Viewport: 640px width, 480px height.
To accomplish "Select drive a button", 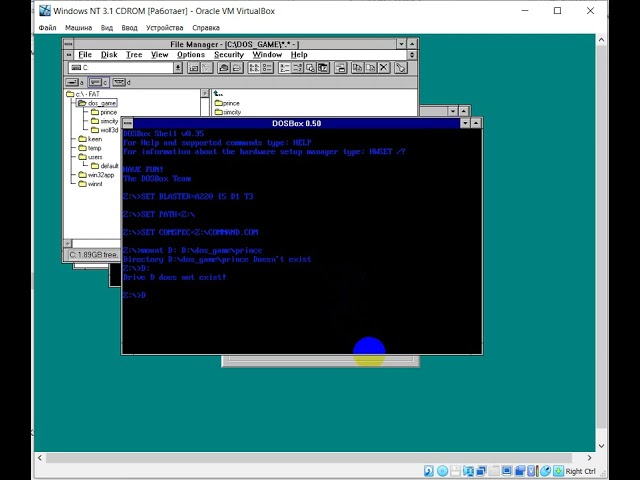I will coord(75,82).
